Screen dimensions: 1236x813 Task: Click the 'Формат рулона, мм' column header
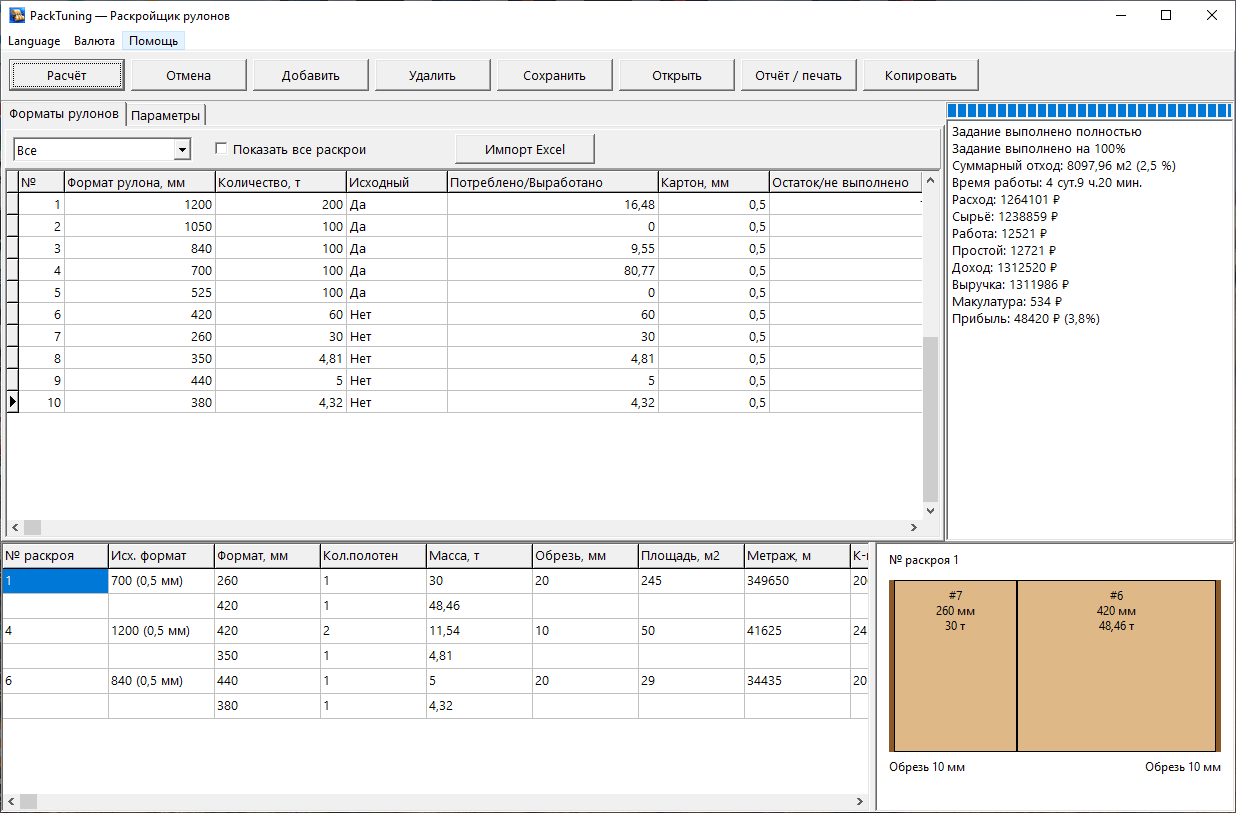coord(140,182)
